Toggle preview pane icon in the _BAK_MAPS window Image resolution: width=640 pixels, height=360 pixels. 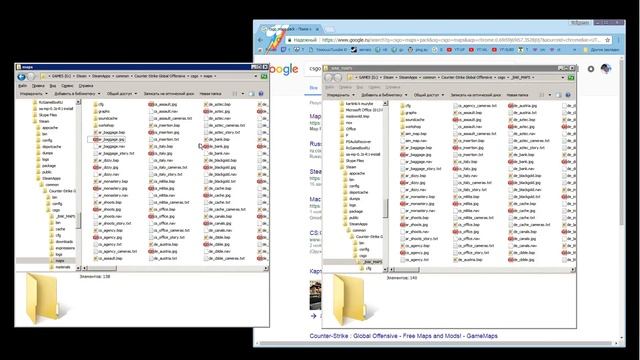558,95
